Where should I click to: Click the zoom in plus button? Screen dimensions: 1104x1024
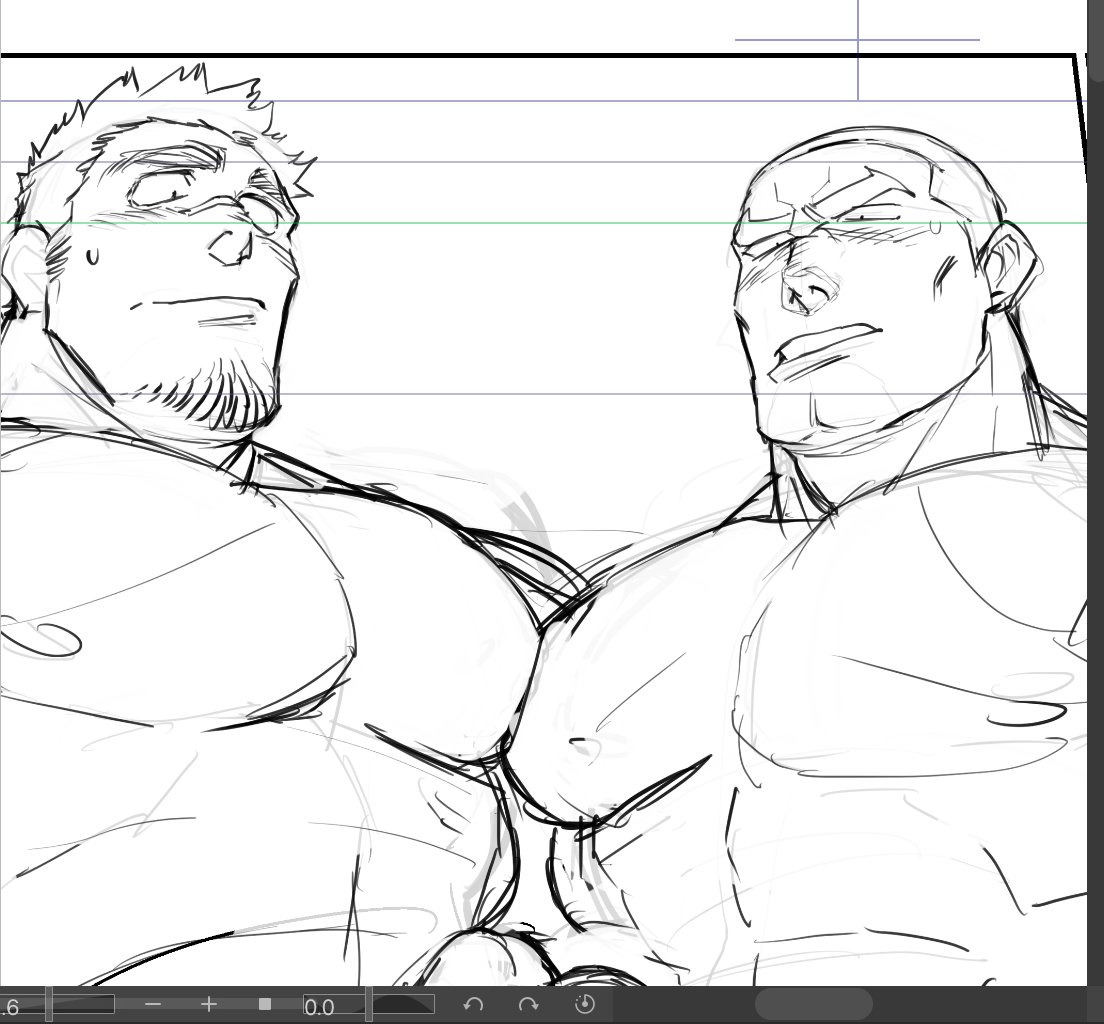click(x=208, y=1004)
